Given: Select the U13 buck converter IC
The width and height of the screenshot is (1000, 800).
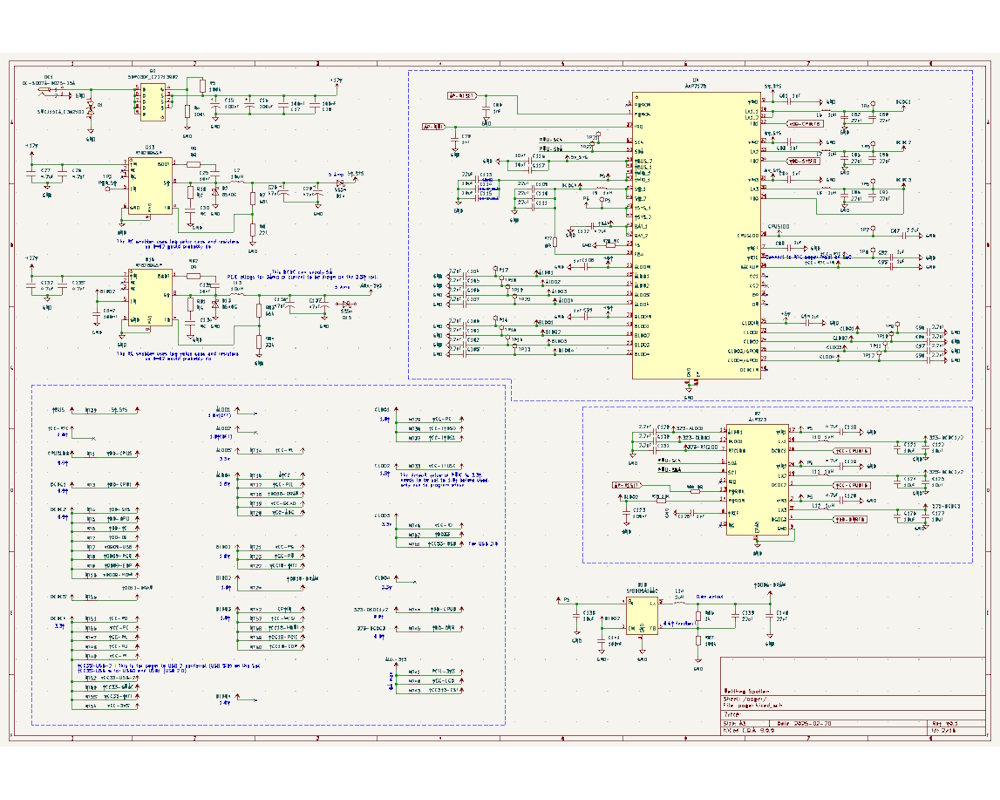Looking at the screenshot, I should point(149,185).
